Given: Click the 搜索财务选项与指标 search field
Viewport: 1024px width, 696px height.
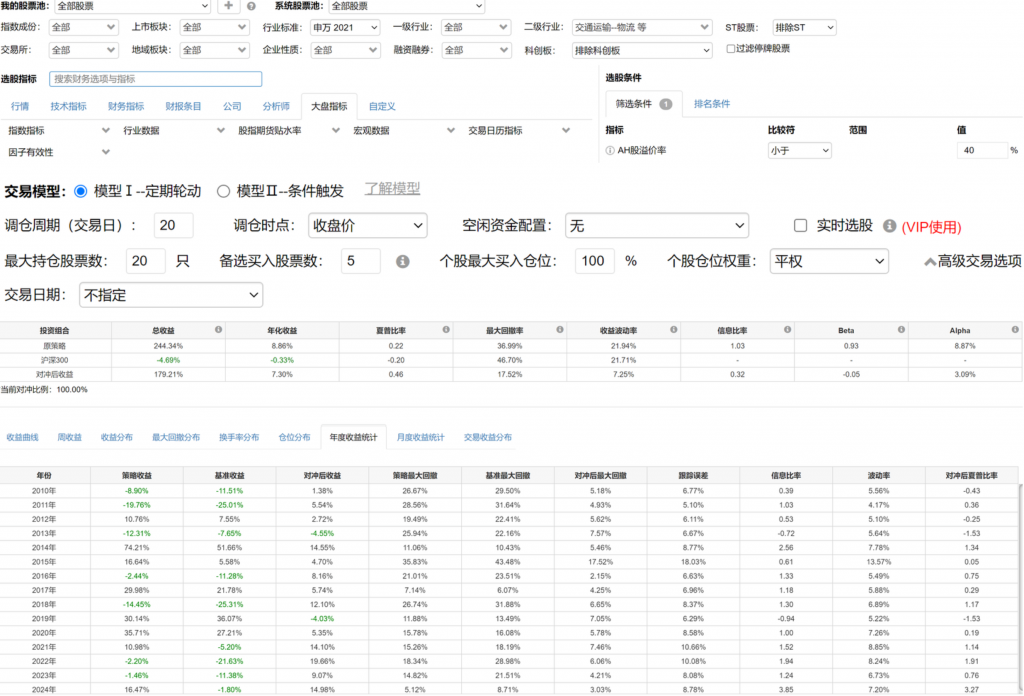Looking at the screenshot, I should point(155,79).
